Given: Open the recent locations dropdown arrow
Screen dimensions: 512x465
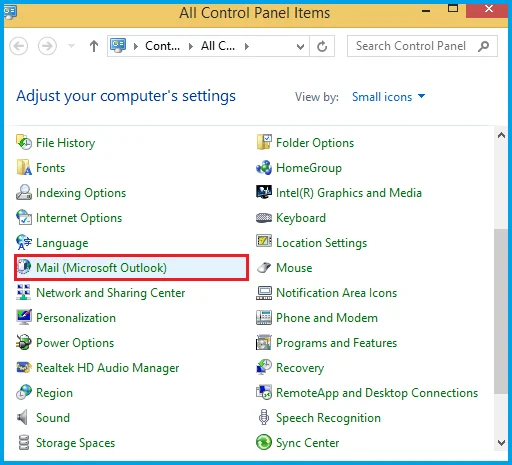Looking at the screenshot, I should point(71,46).
